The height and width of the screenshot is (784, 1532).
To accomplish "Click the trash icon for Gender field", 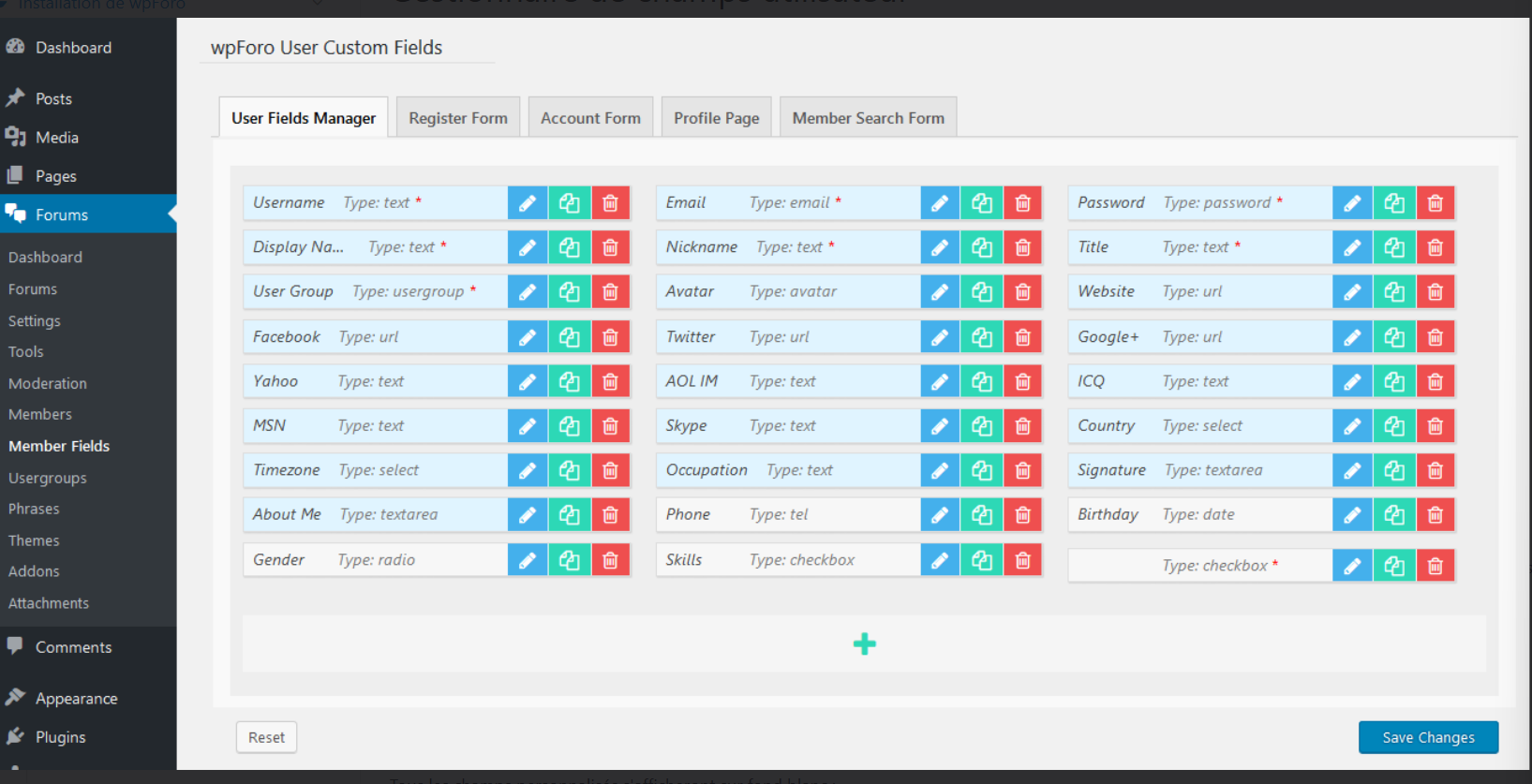I will 610,560.
